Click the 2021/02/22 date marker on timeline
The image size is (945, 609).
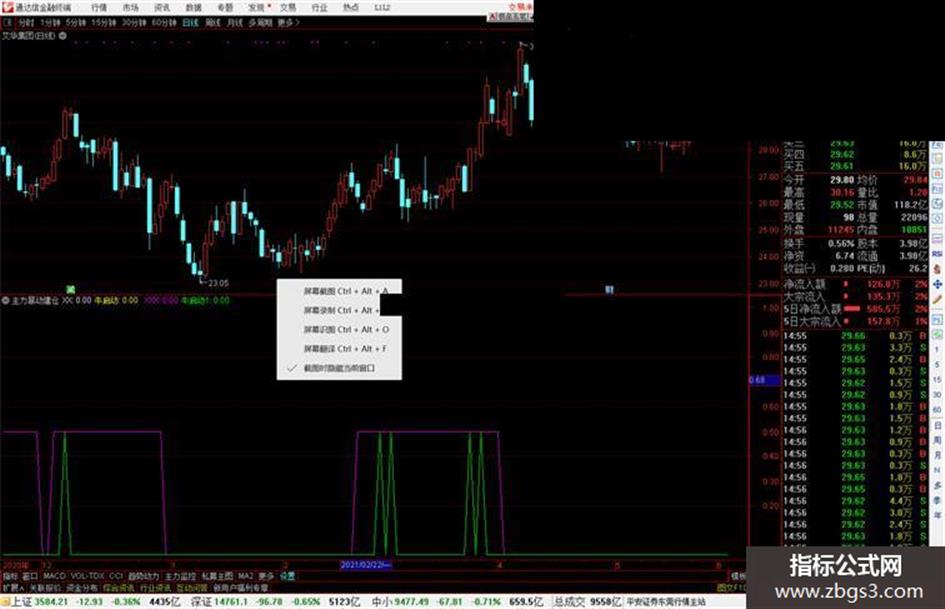tap(365, 565)
